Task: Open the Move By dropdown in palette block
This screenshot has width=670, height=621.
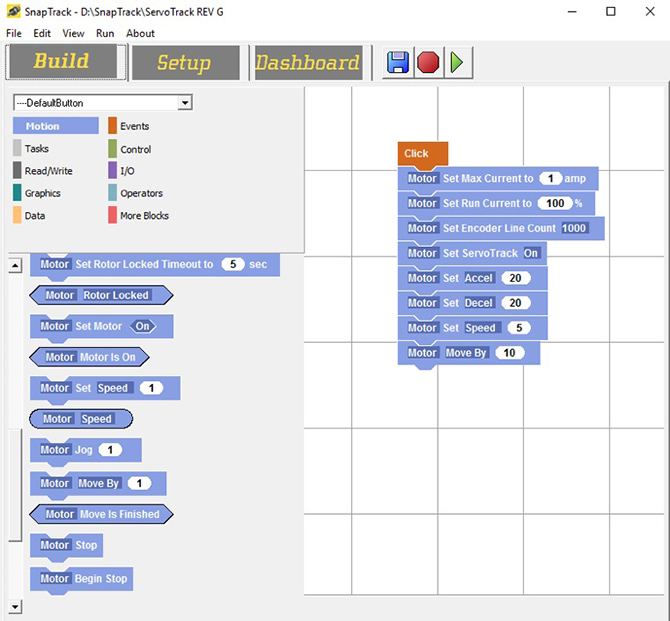Action: (99, 483)
